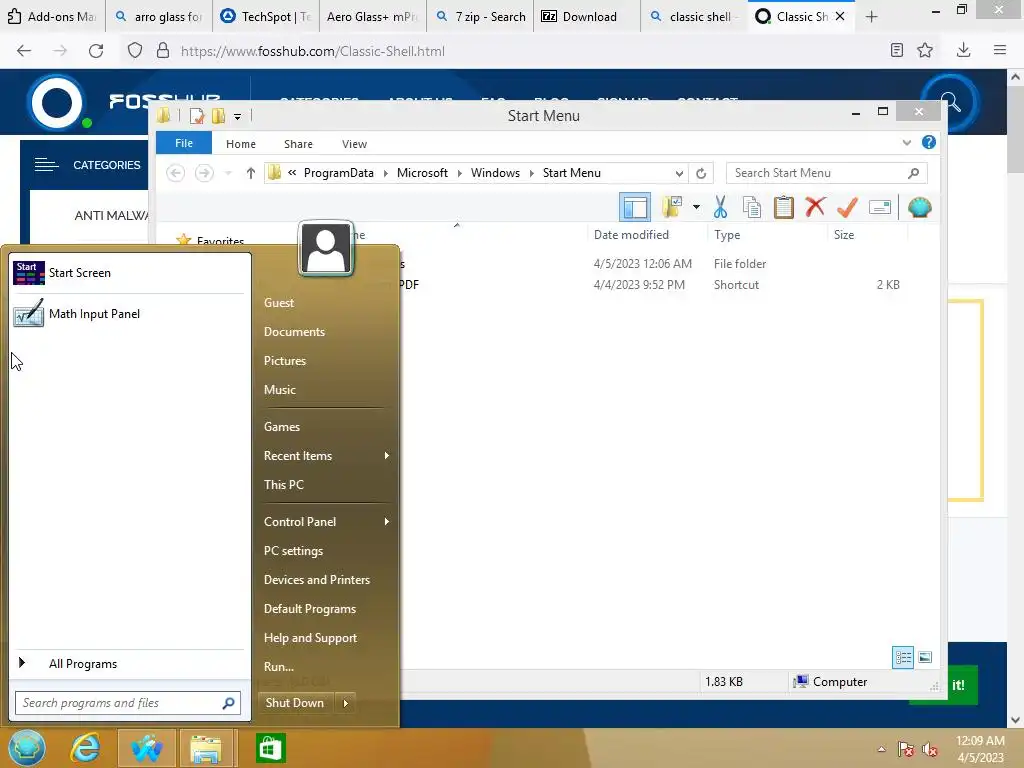
Task: Open Pictures from start menu
Action: coord(285,360)
